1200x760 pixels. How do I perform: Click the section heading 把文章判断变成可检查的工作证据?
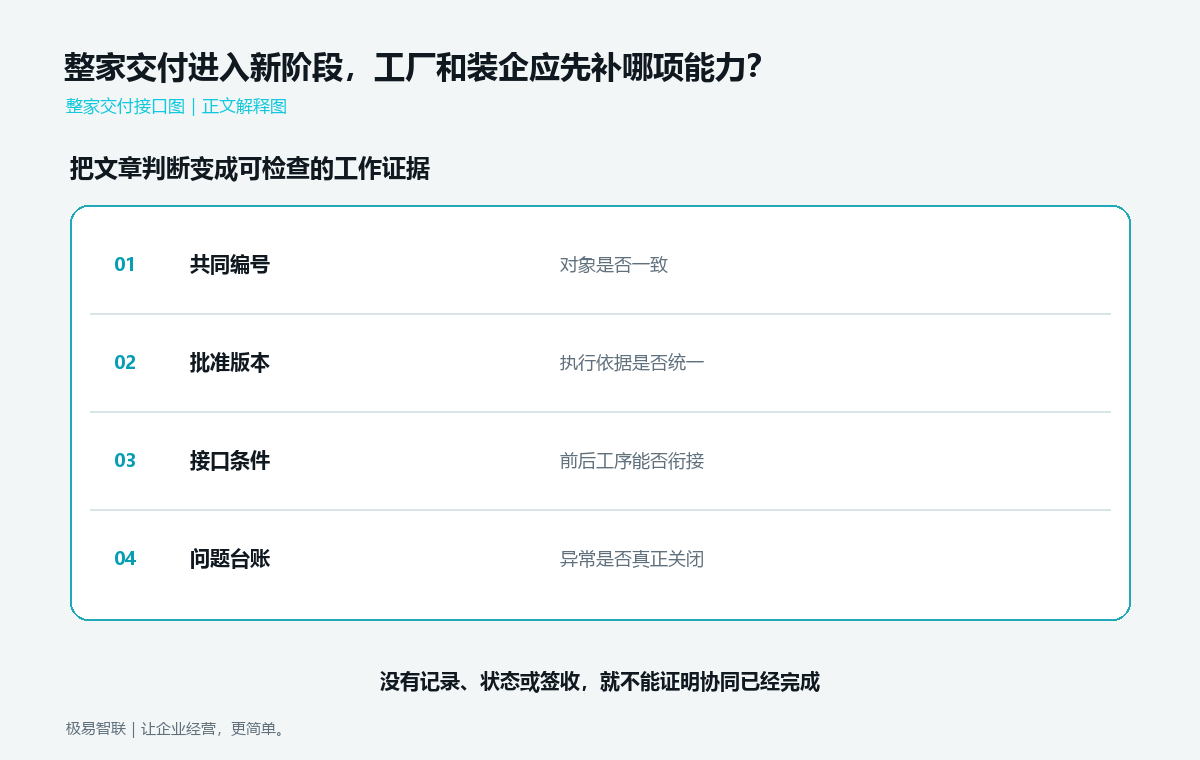tap(250, 169)
